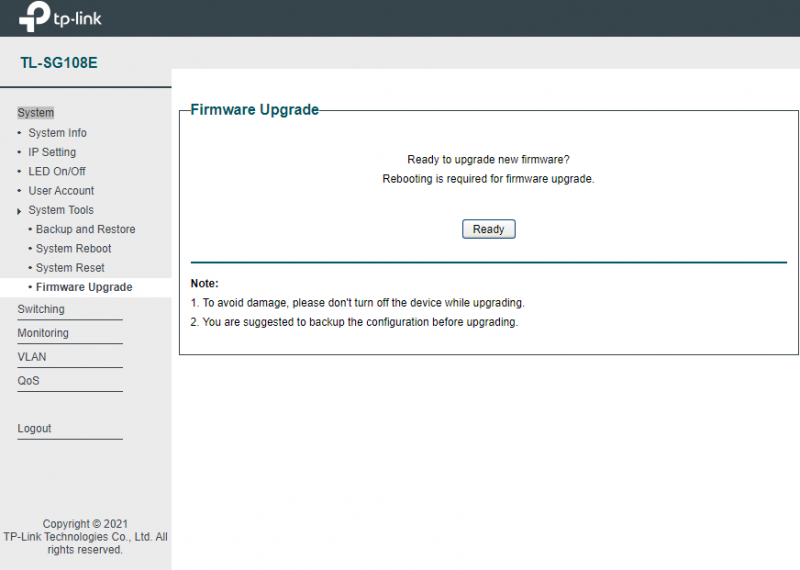Expand the Switching menu
This screenshot has height=570, width=800.
[x=41, y=309]
